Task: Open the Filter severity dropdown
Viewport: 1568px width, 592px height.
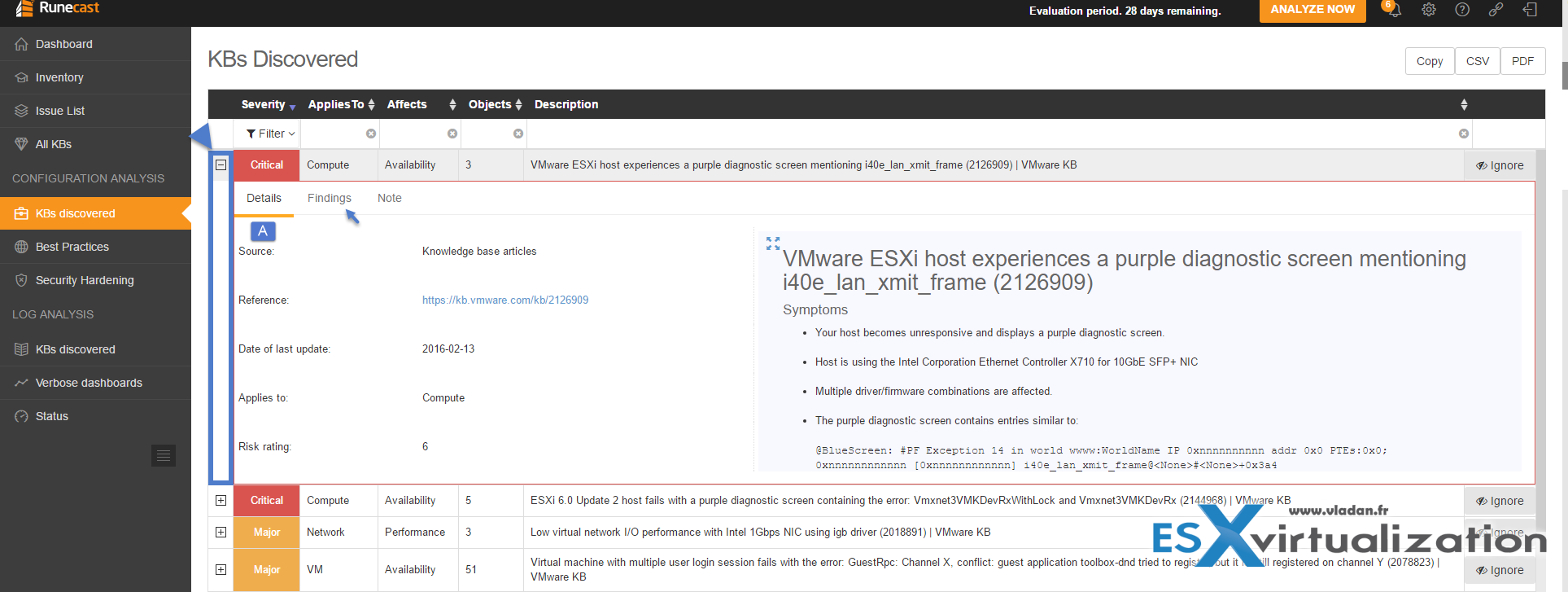Action: coord(271,134)
